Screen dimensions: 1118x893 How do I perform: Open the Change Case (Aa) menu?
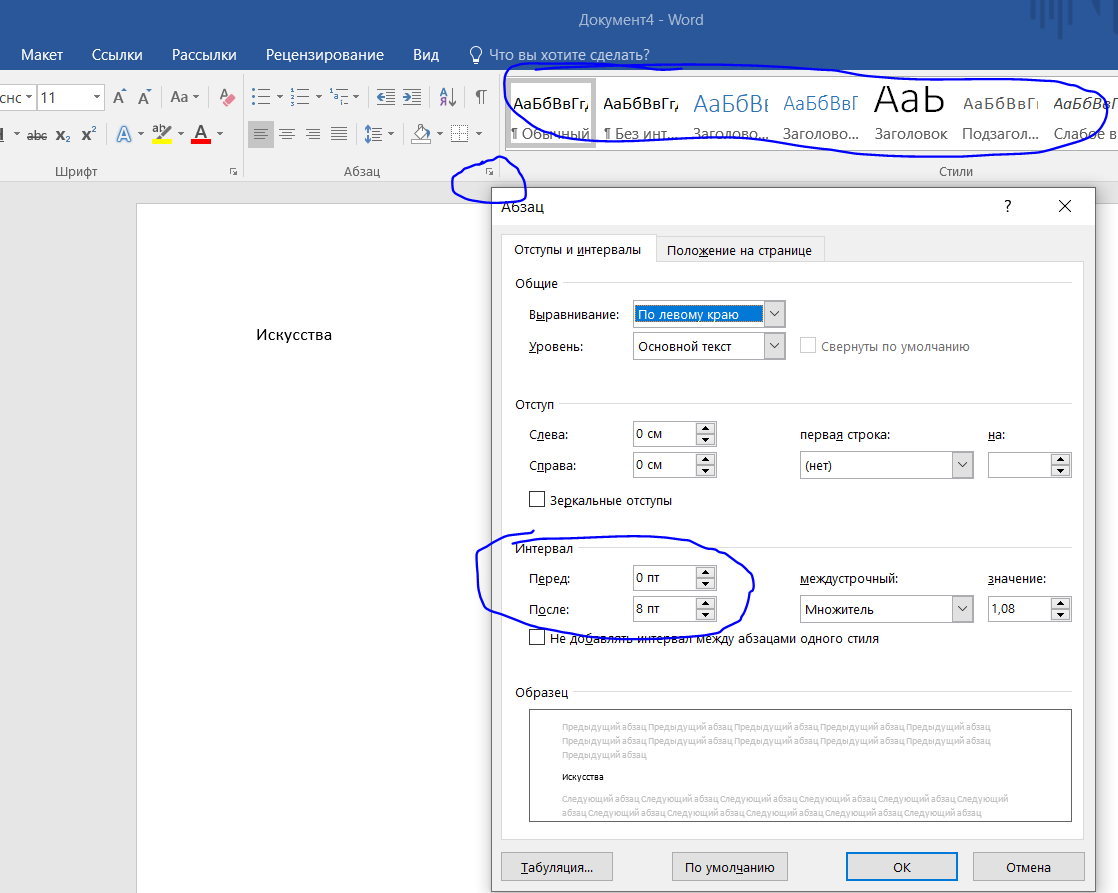tap(185, 97)
